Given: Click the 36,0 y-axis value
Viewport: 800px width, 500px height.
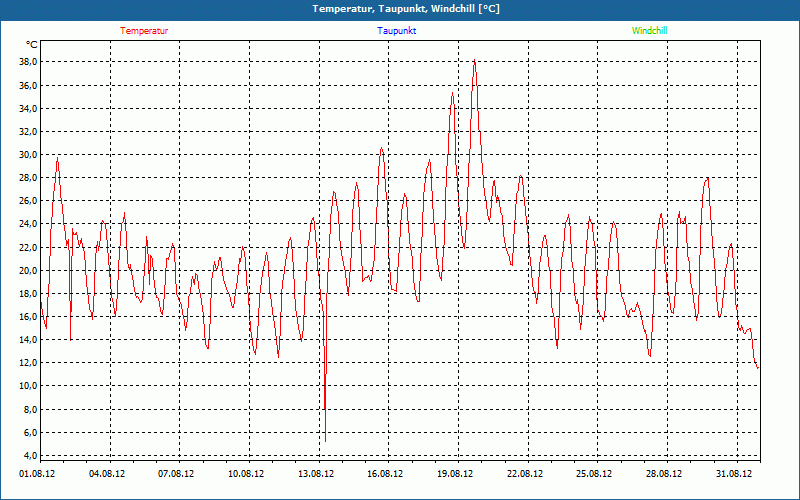Looking at the screenshot, I should [x=28, y=85].
